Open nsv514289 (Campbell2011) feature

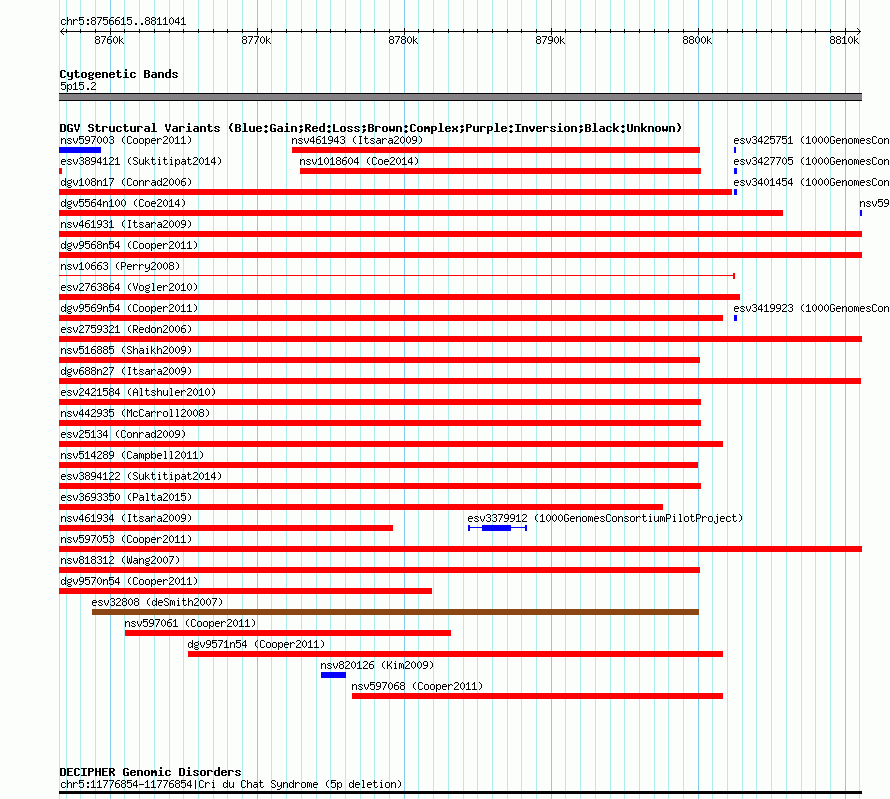(x=379, y=465)
